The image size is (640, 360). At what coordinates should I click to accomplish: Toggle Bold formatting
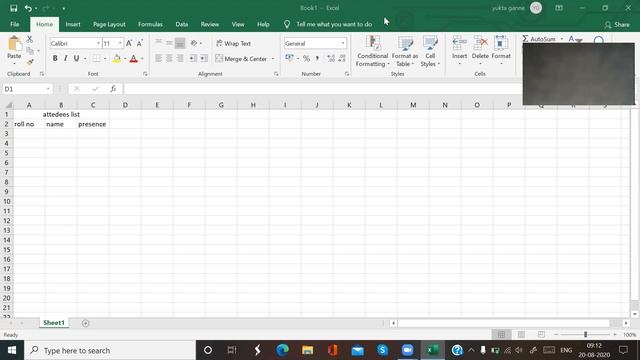55,58
